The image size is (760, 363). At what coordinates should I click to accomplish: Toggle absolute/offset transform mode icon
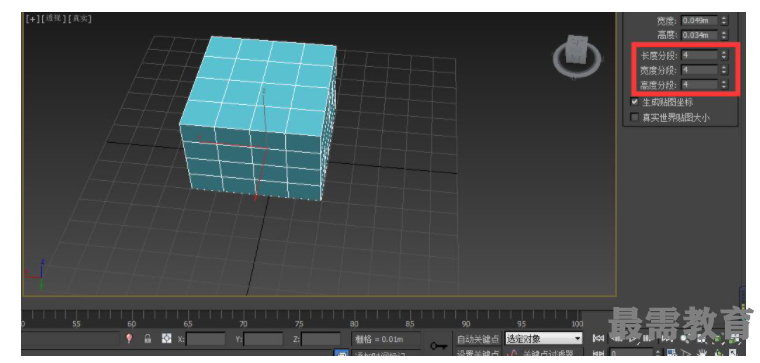click(166, 338)
